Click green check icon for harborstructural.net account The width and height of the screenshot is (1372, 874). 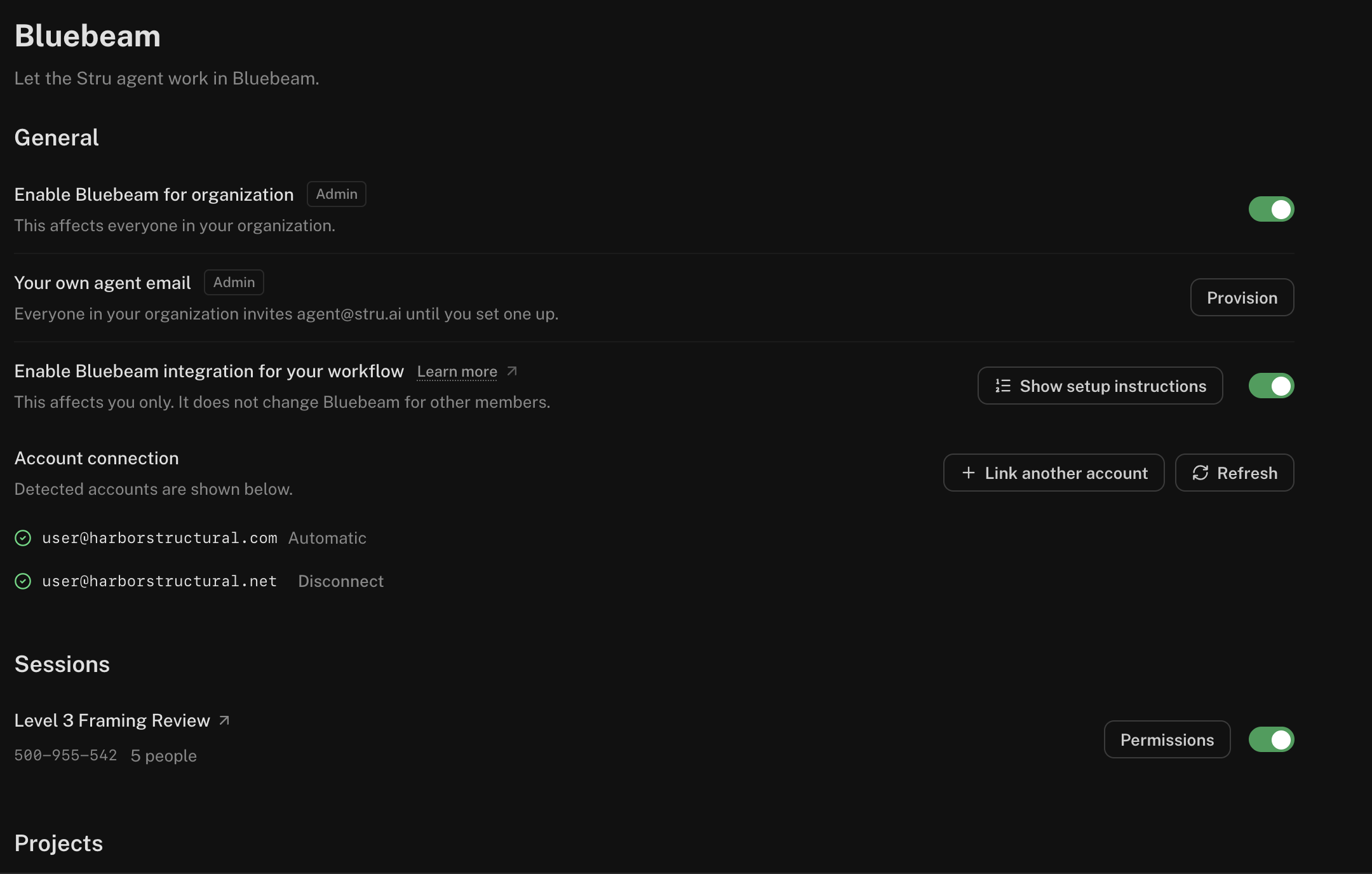coord(23,581)
